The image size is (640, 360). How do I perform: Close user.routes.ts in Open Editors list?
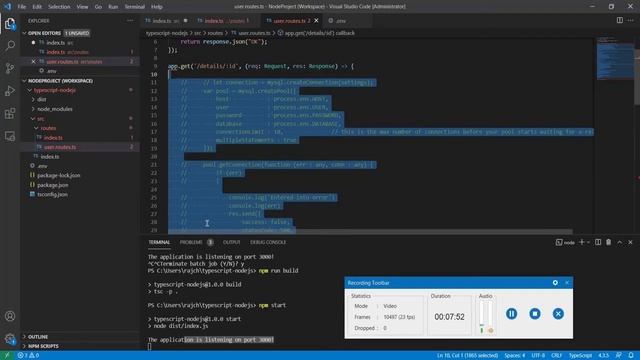click(33, 62)
